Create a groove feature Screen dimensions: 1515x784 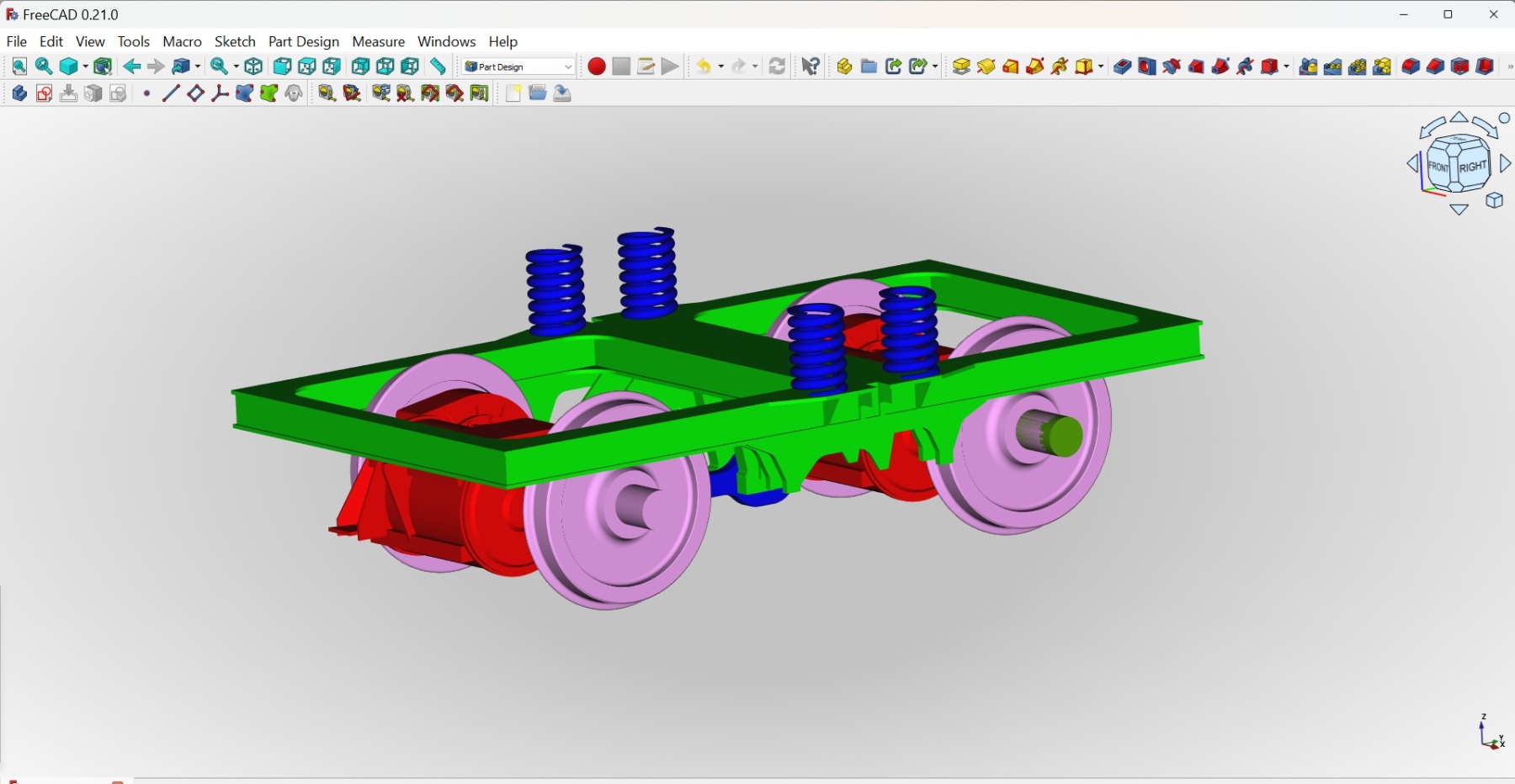point(1172,66)
